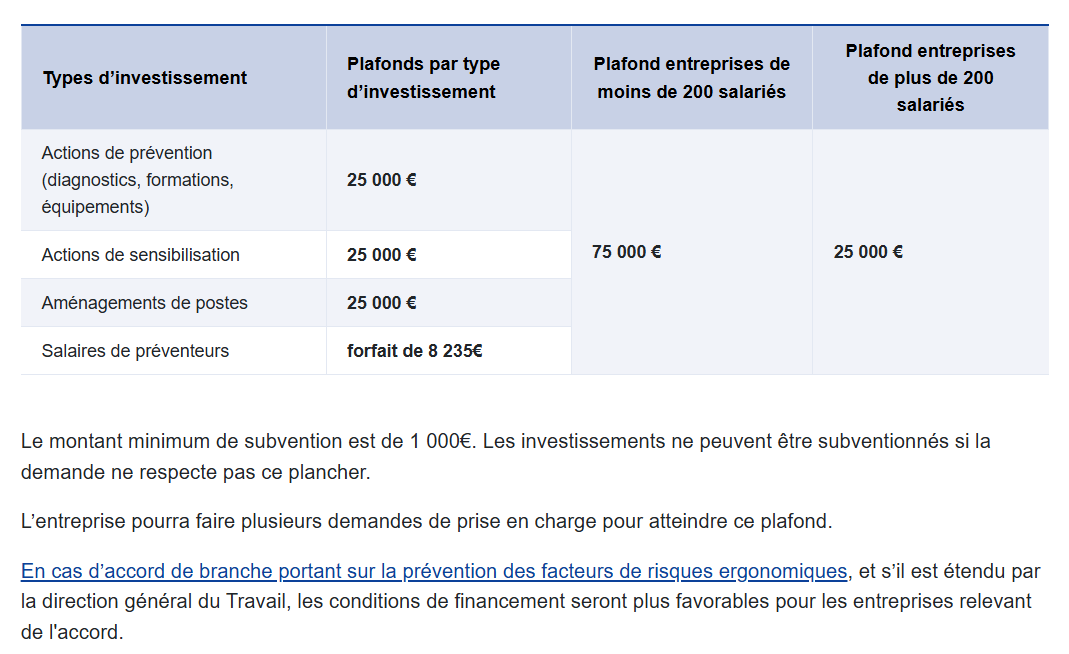
Task: Select the "Plafonds par type d'investissement" header
Action: pos(423,78)
